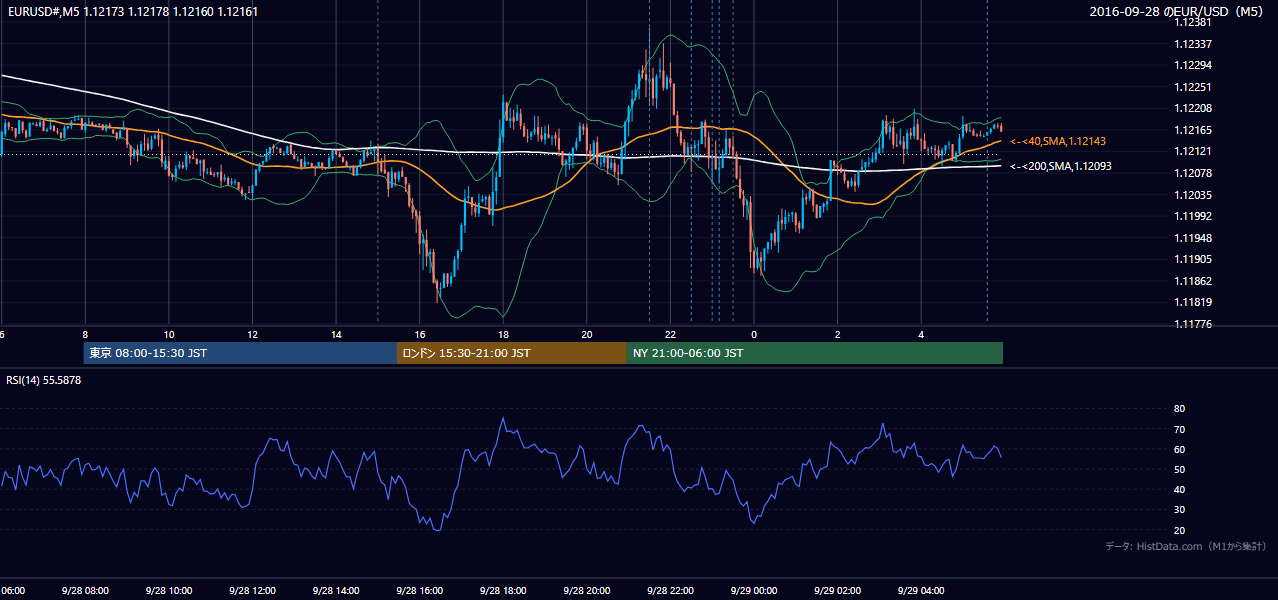
Task: Click price axis value 1.12208
Action: coord(1192,108)
